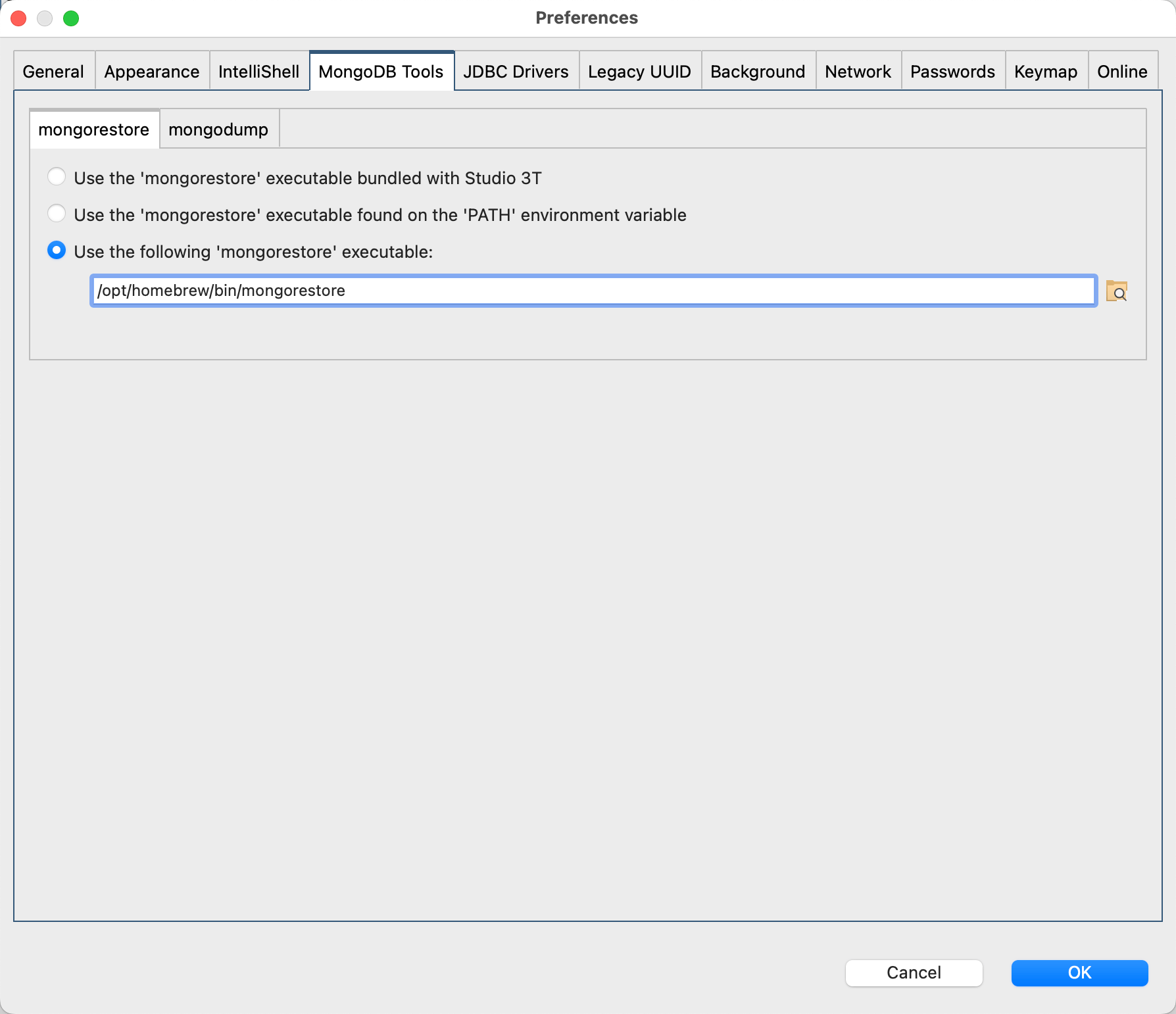This screenshot has width=1176, height=1014.
Task: Select 'Use the following mongorestore executable' option
Action: click(x=57, y=251)
